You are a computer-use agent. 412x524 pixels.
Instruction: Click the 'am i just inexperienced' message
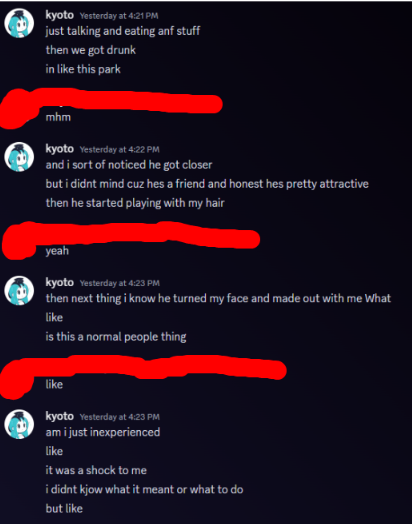pyautogui.click(x=103, y=432)
